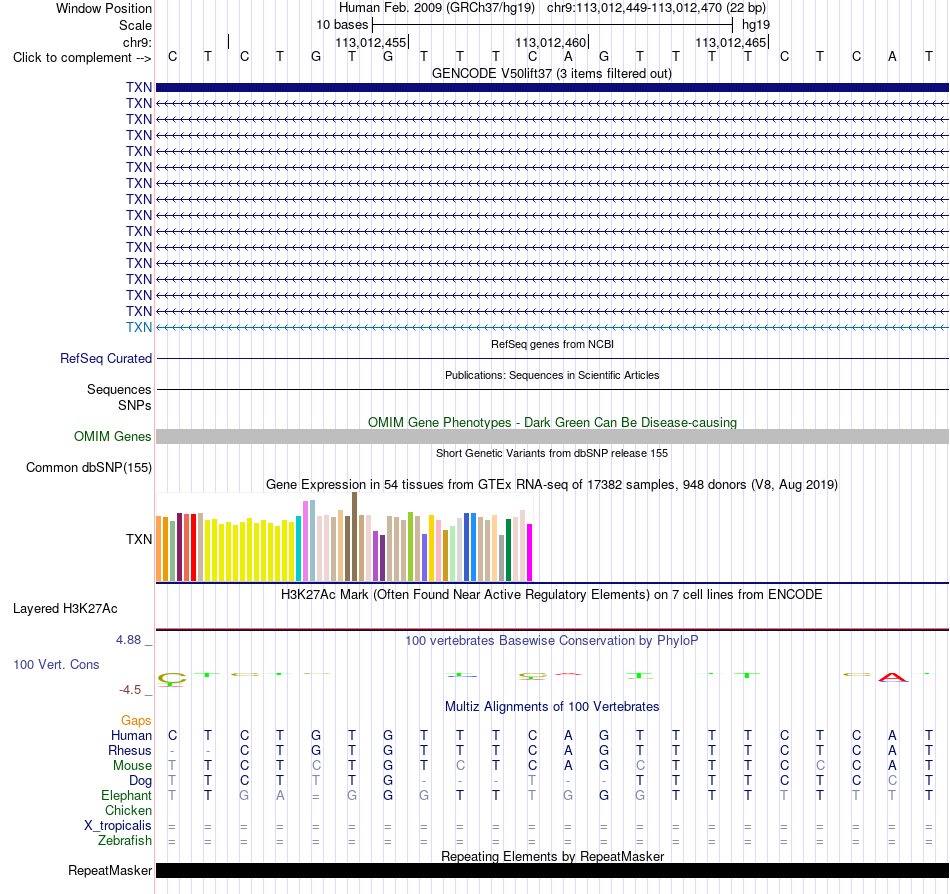Click the TXN label beside the GTEx chart
This screenshot has height=894, width=950.
tap(139, 539)
